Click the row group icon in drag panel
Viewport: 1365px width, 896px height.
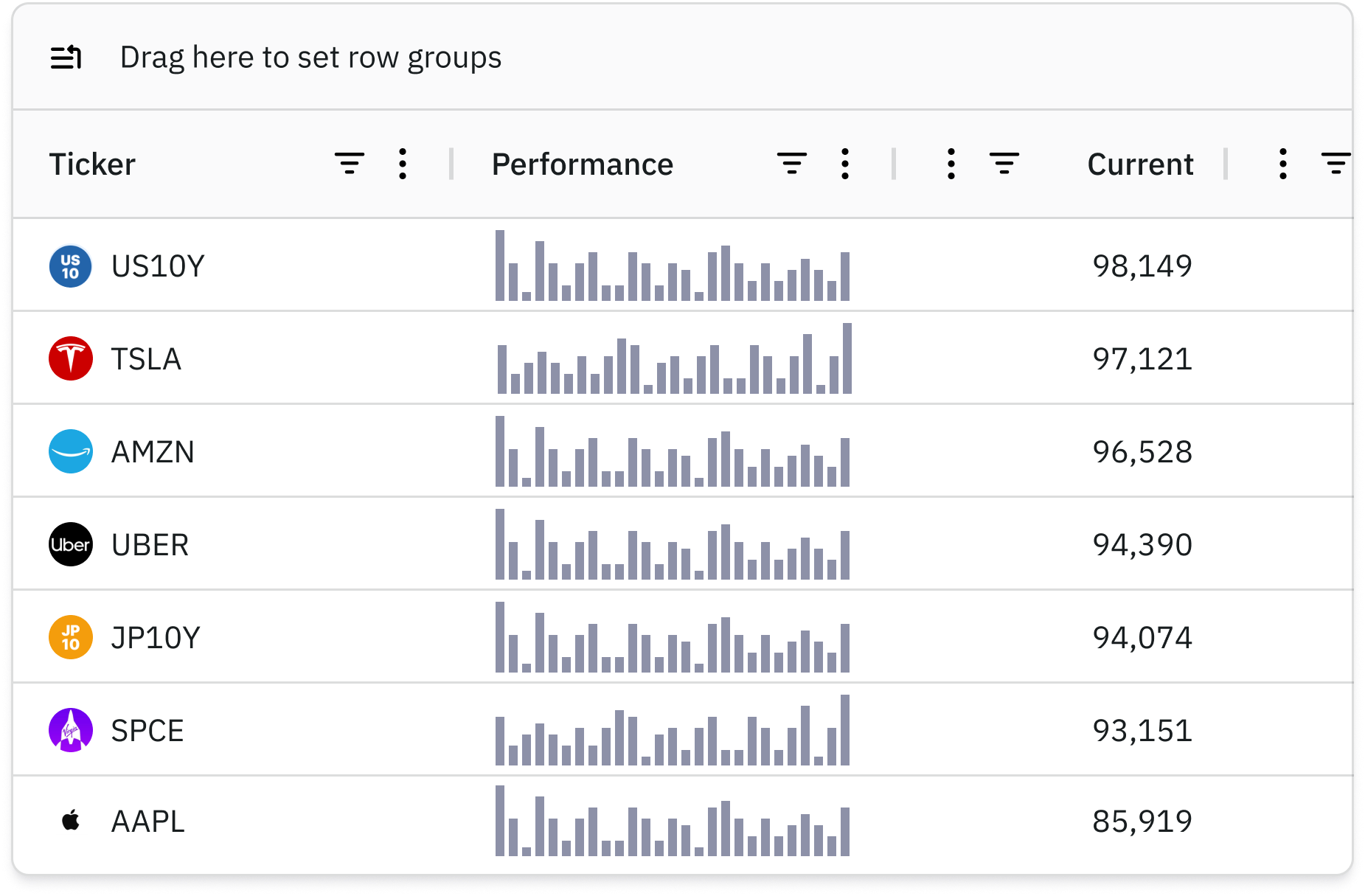(x=66, y=58)
